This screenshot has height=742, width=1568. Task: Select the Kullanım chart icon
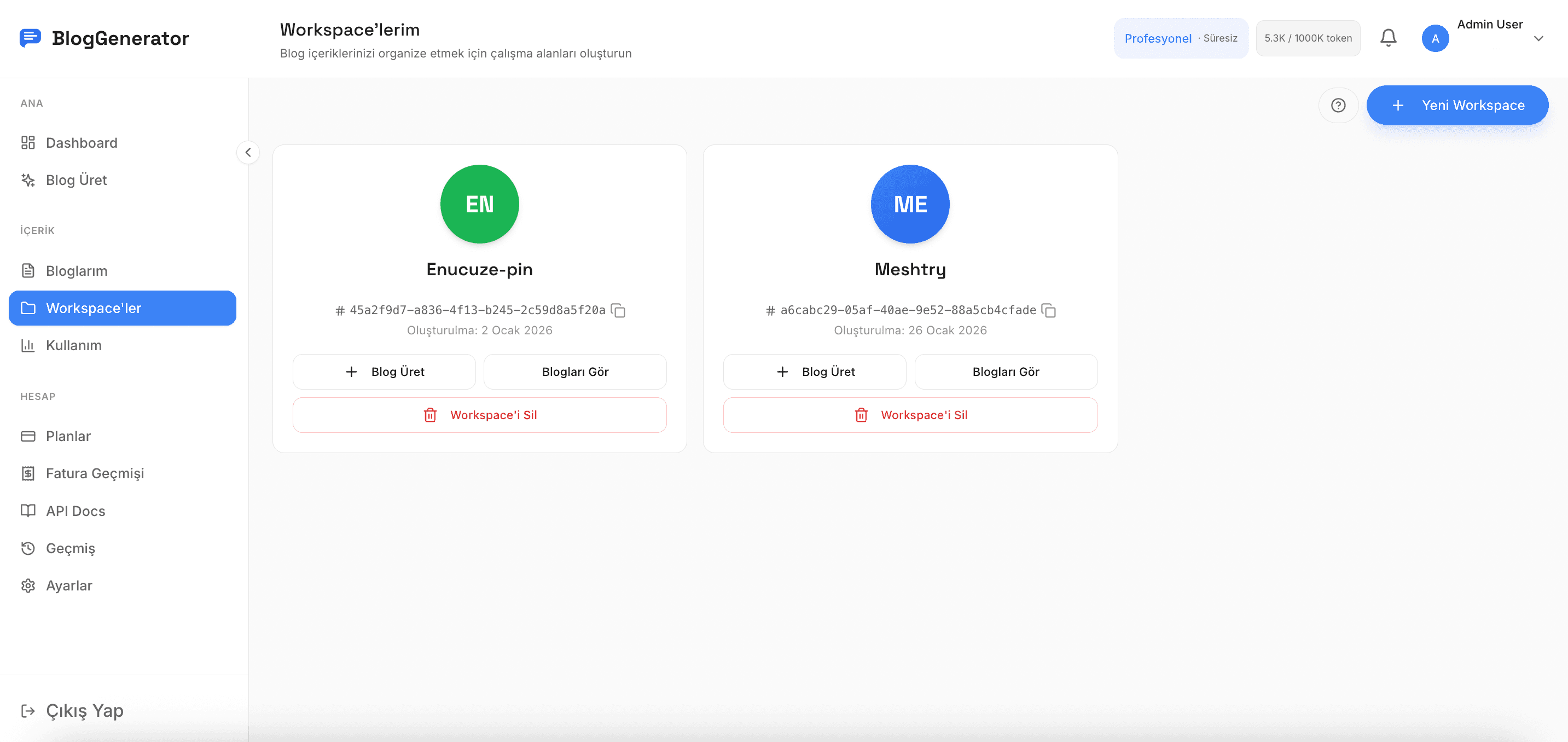coord(28,345)
